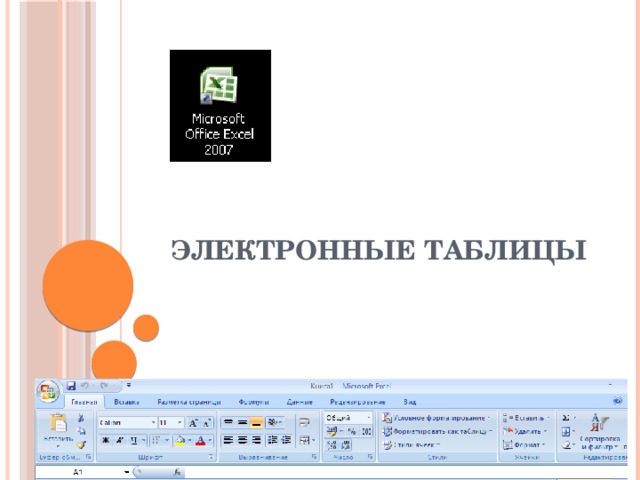The height and width of the screenshot is (480, 640).
Task: Copy the selection with the copy icon
Action: (x=81, y=431)
